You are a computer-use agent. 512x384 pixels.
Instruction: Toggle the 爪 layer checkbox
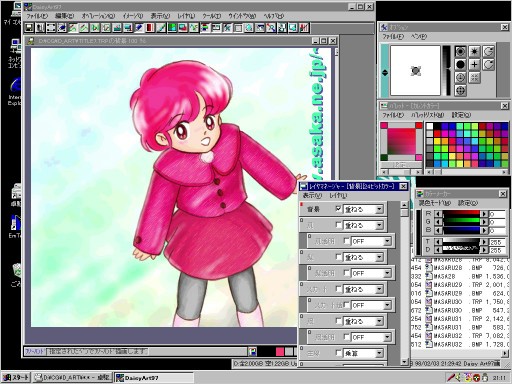338,225
